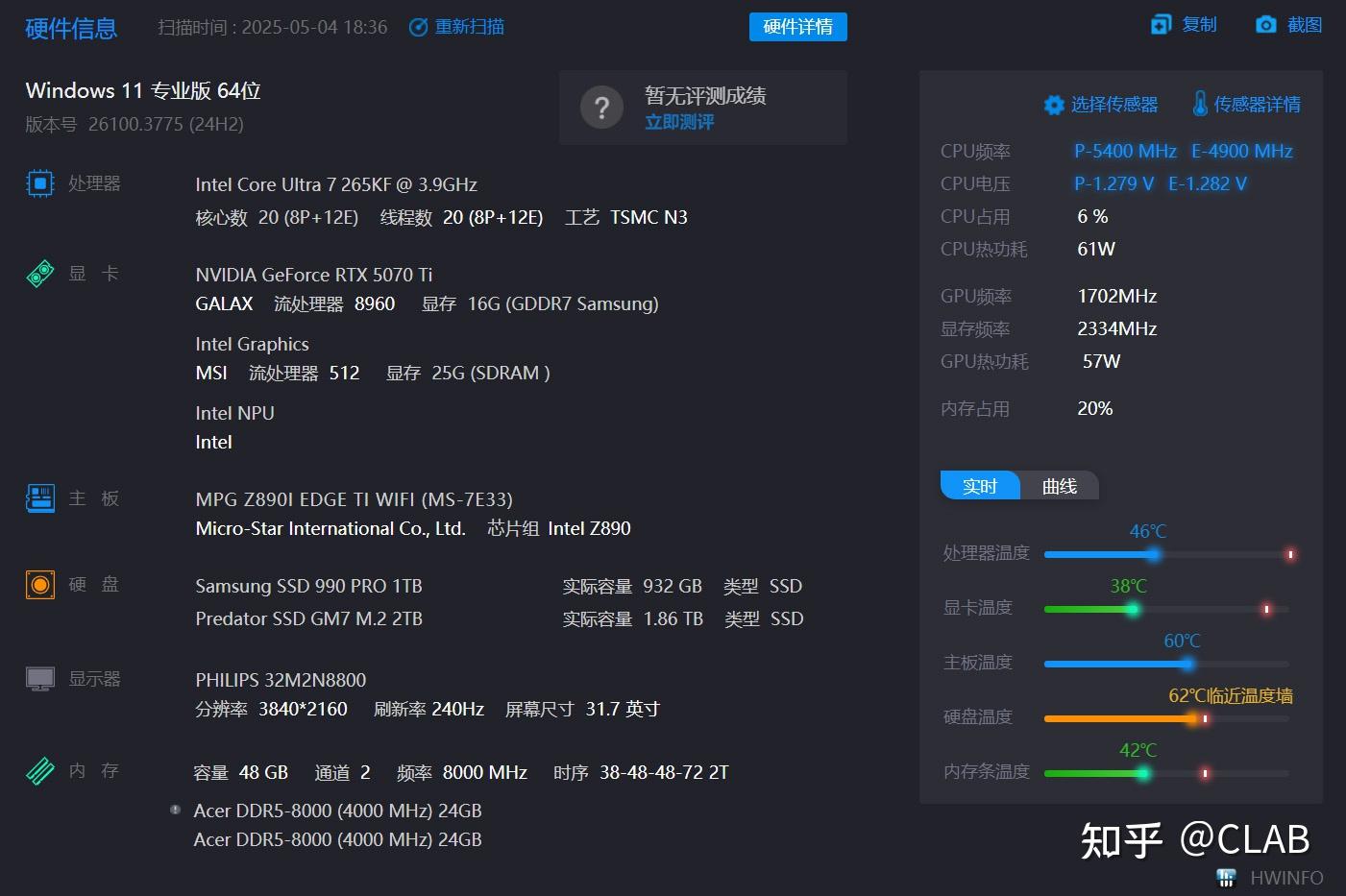Click the 硬盘 (disk) category icon
This screenshot has width=1346, height=896.
click(x=39, y=584)
